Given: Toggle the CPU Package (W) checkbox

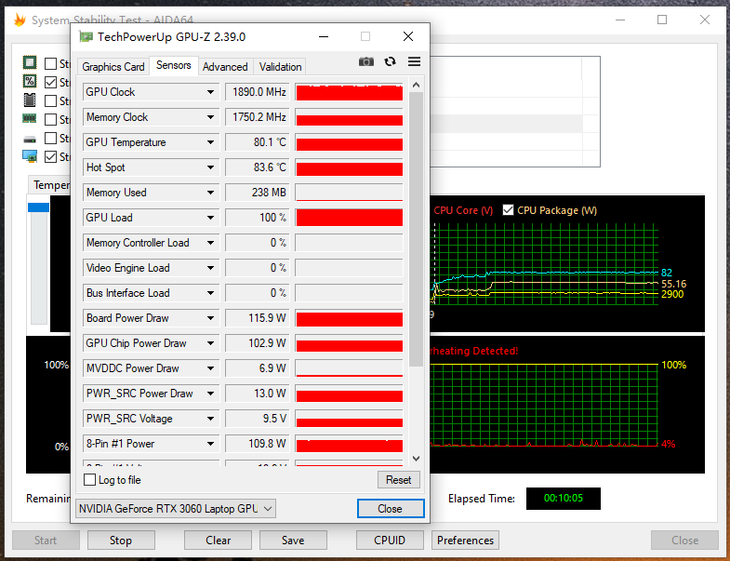Looking at the screenshot, I should [508, 210].
